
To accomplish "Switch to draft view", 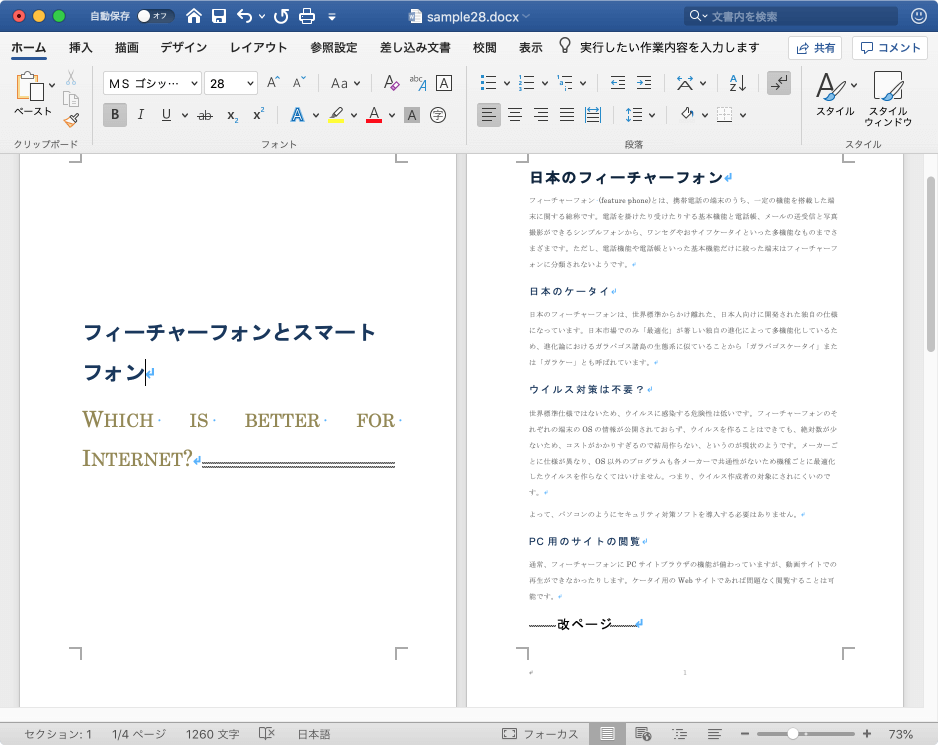I will pos(714,734).
